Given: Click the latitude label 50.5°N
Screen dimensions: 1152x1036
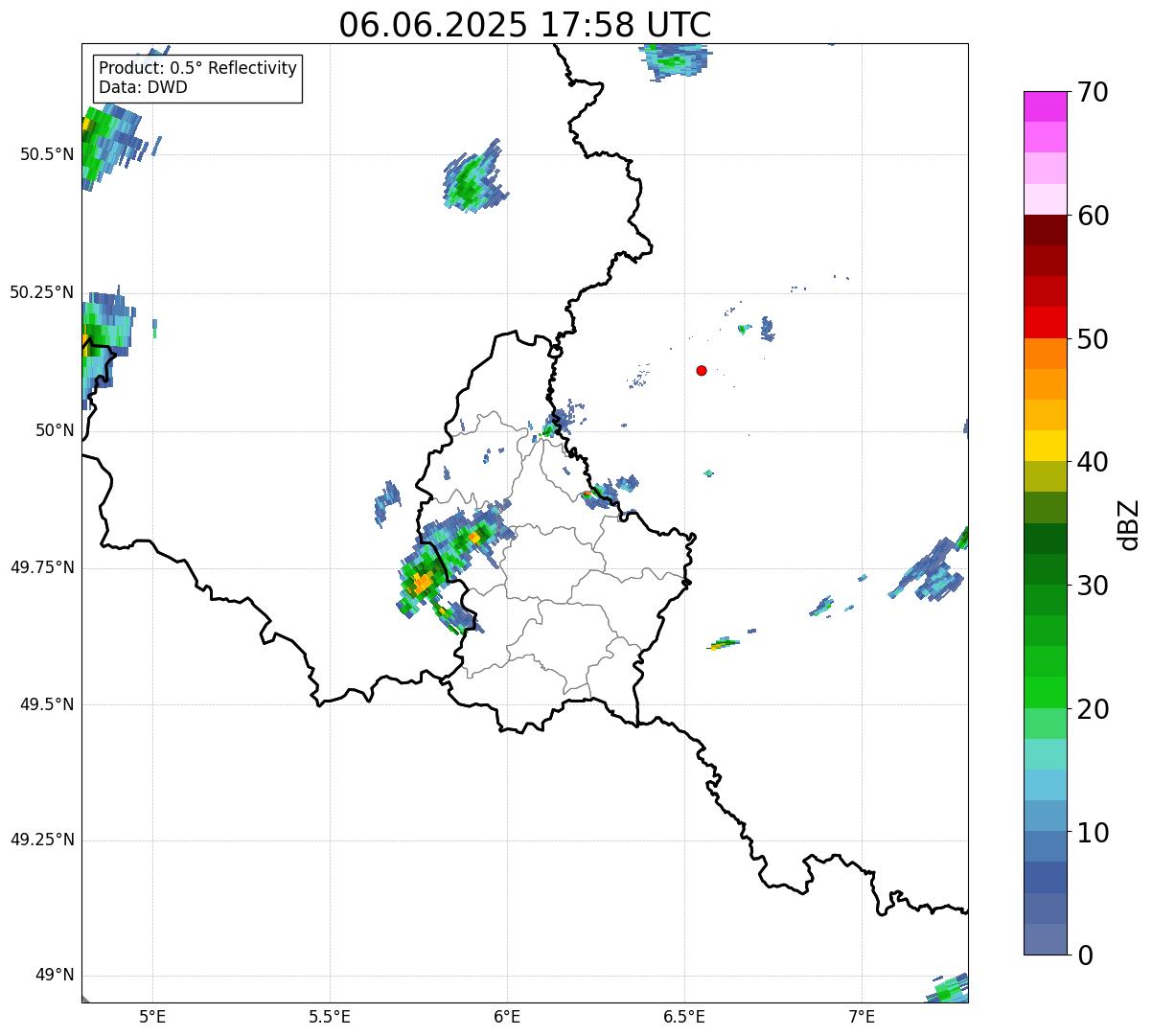Looking at the screenshot, I should [47, 154].
